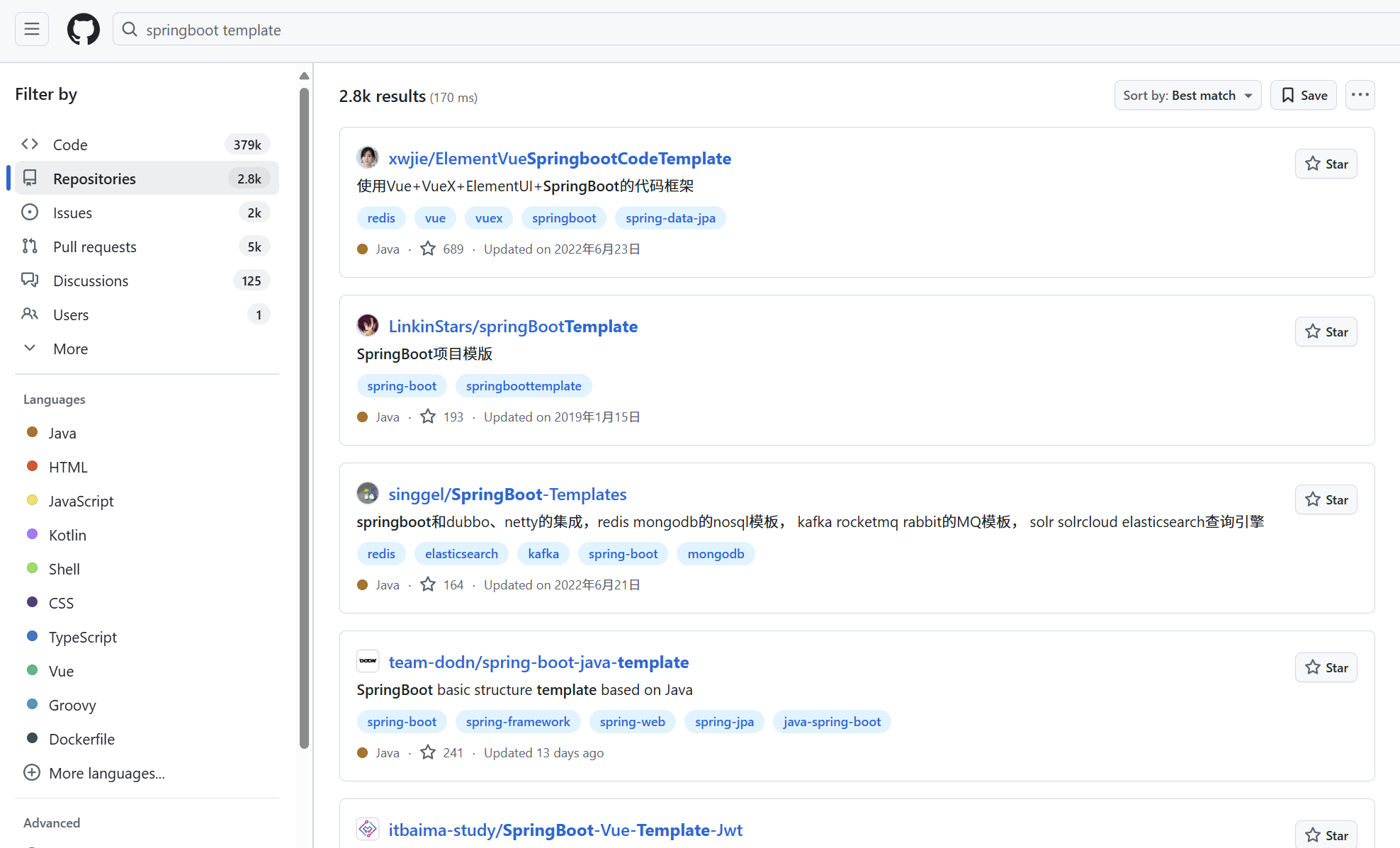1400x848 pixels.
Task: Click xwjie user avatar
Action: tap(368, 157)
